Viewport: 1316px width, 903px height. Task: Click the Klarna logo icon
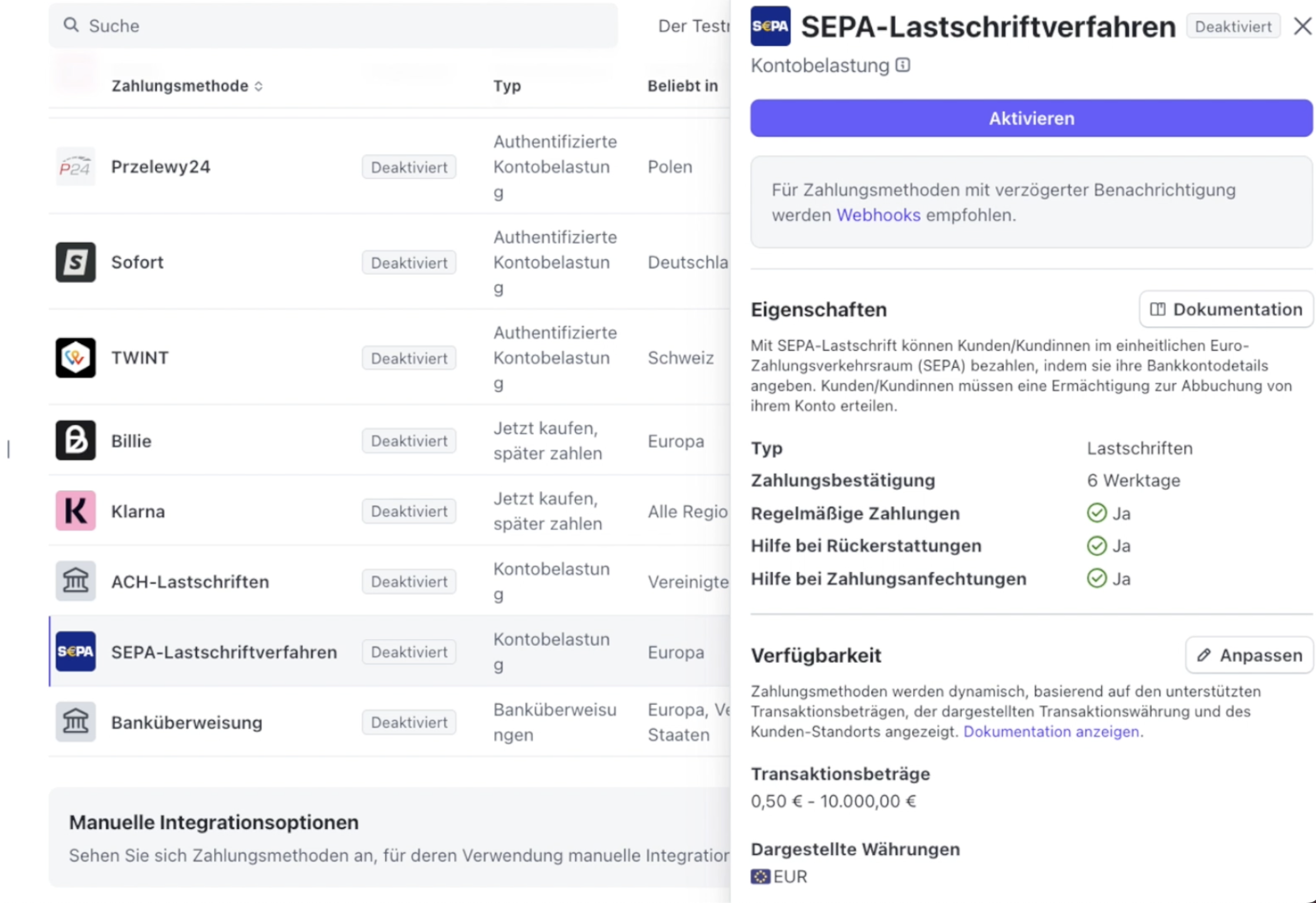click(76, 511)
